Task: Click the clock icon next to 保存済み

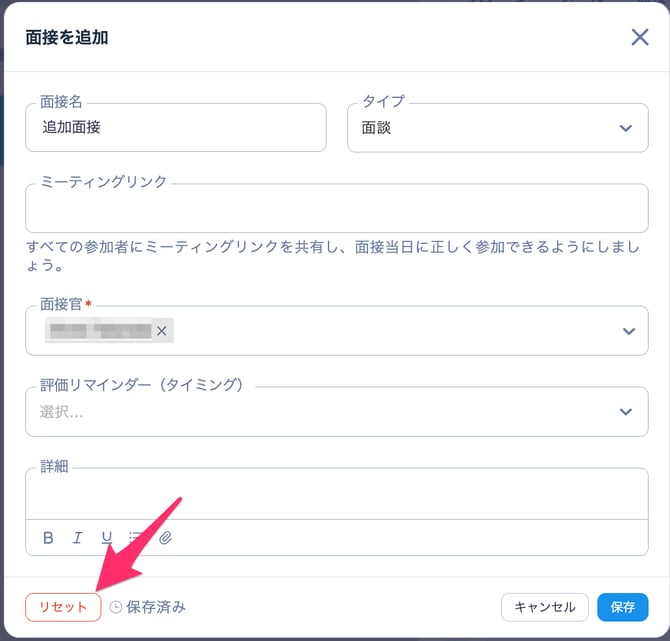Action: pos(116,607)
